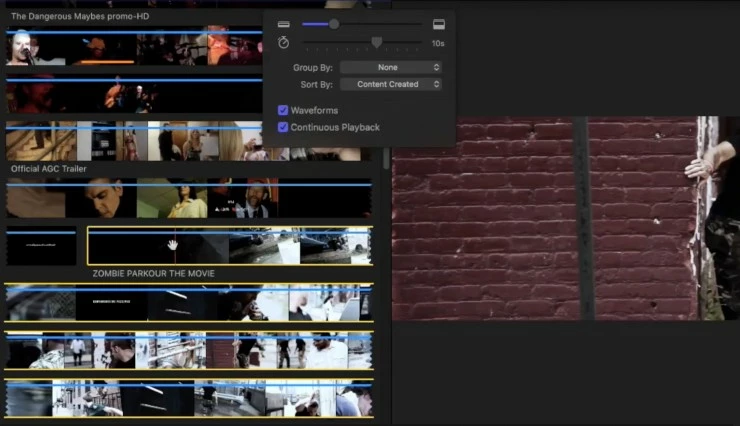Click the red skimmer line in selected clip
740x426 pixels.
pos(175,246)
